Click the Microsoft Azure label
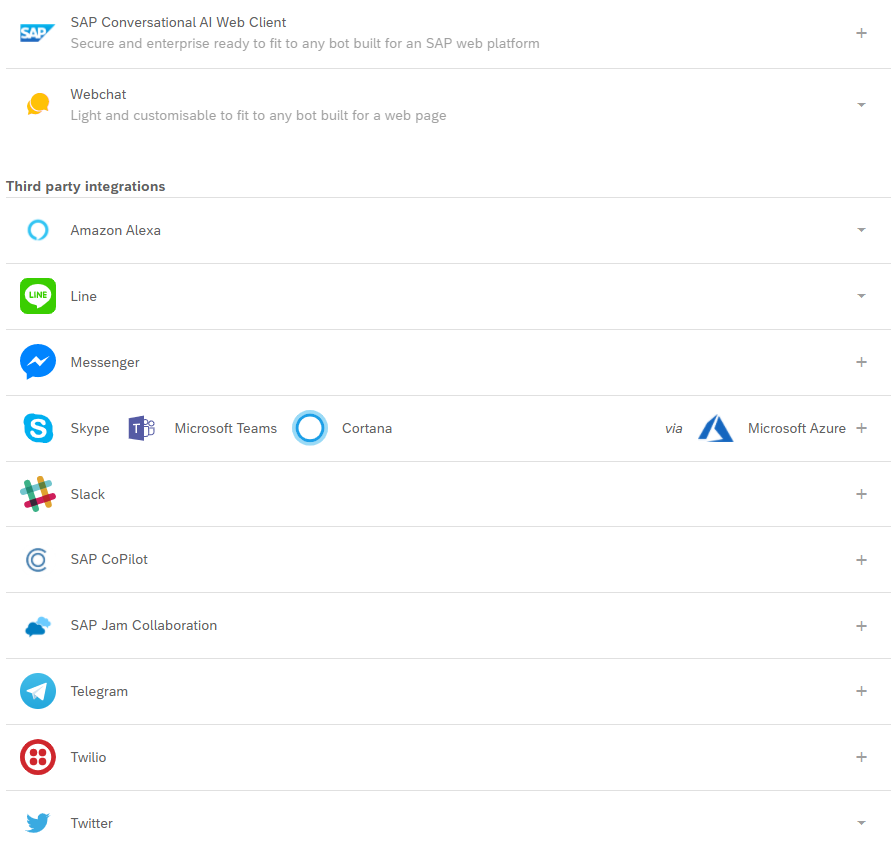 click(797, 428)
